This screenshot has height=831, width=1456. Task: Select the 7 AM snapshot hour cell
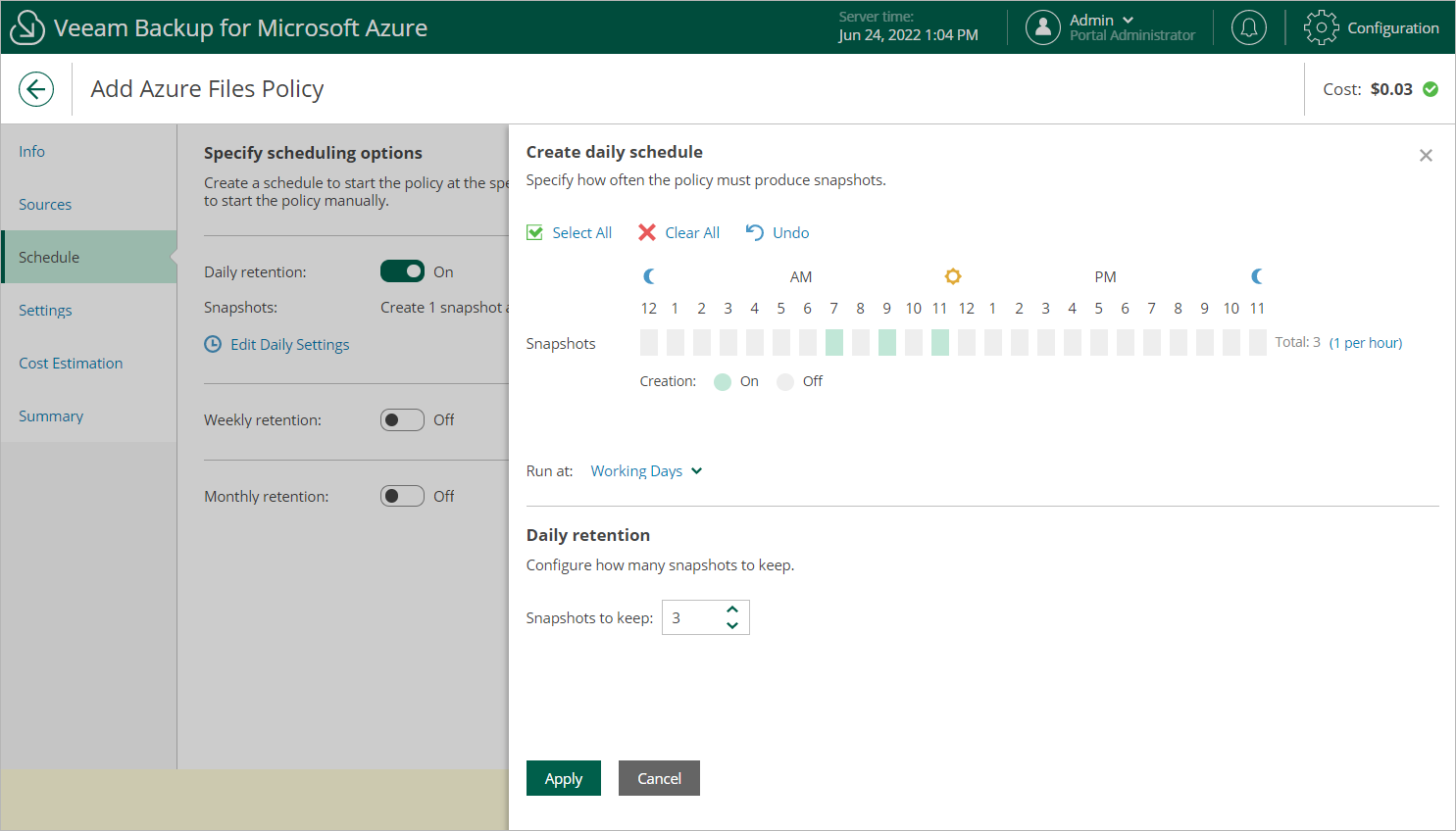[x=834, y=343]
